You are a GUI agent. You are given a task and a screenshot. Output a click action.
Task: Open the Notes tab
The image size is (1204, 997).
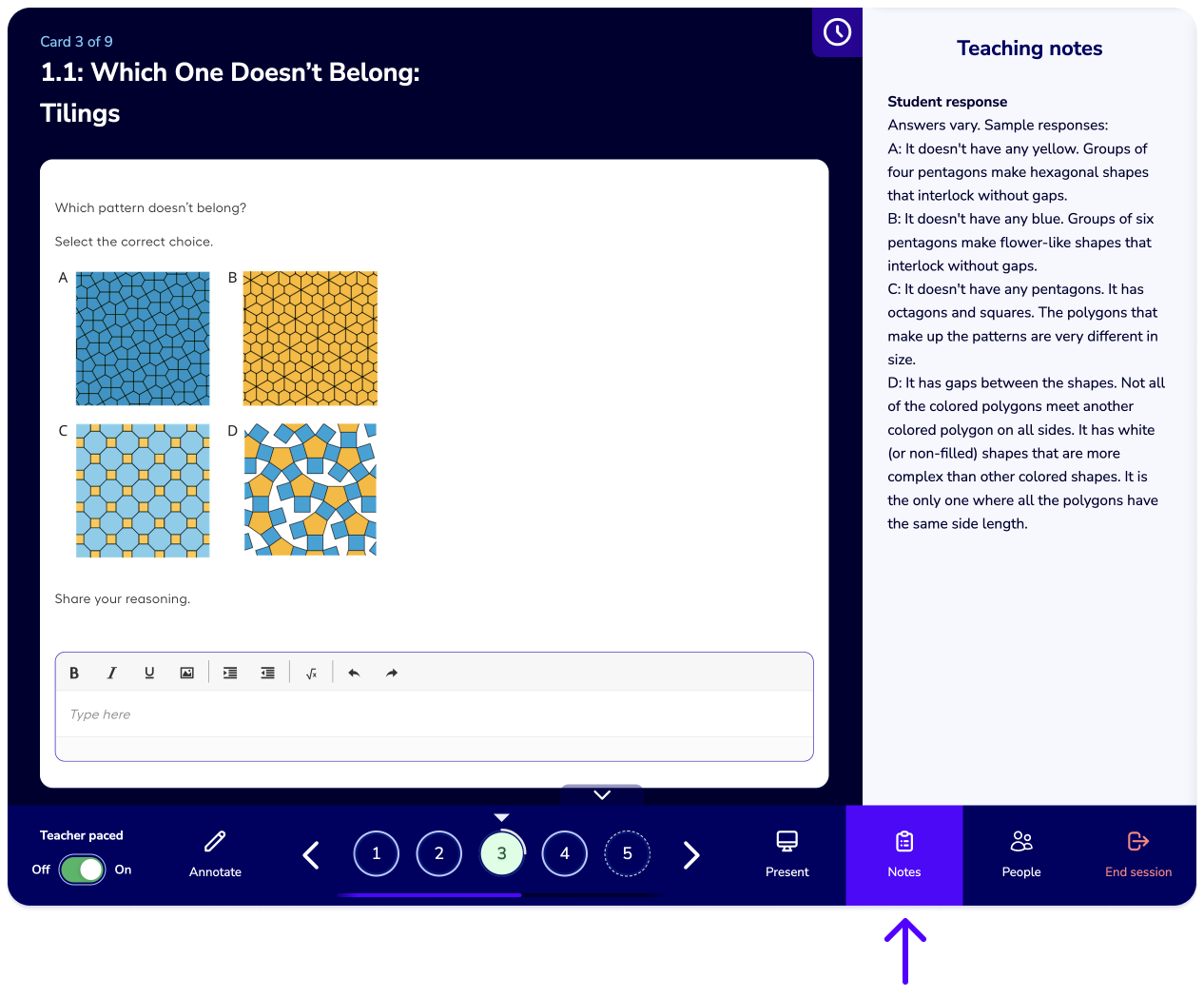[x=904, y=855]
